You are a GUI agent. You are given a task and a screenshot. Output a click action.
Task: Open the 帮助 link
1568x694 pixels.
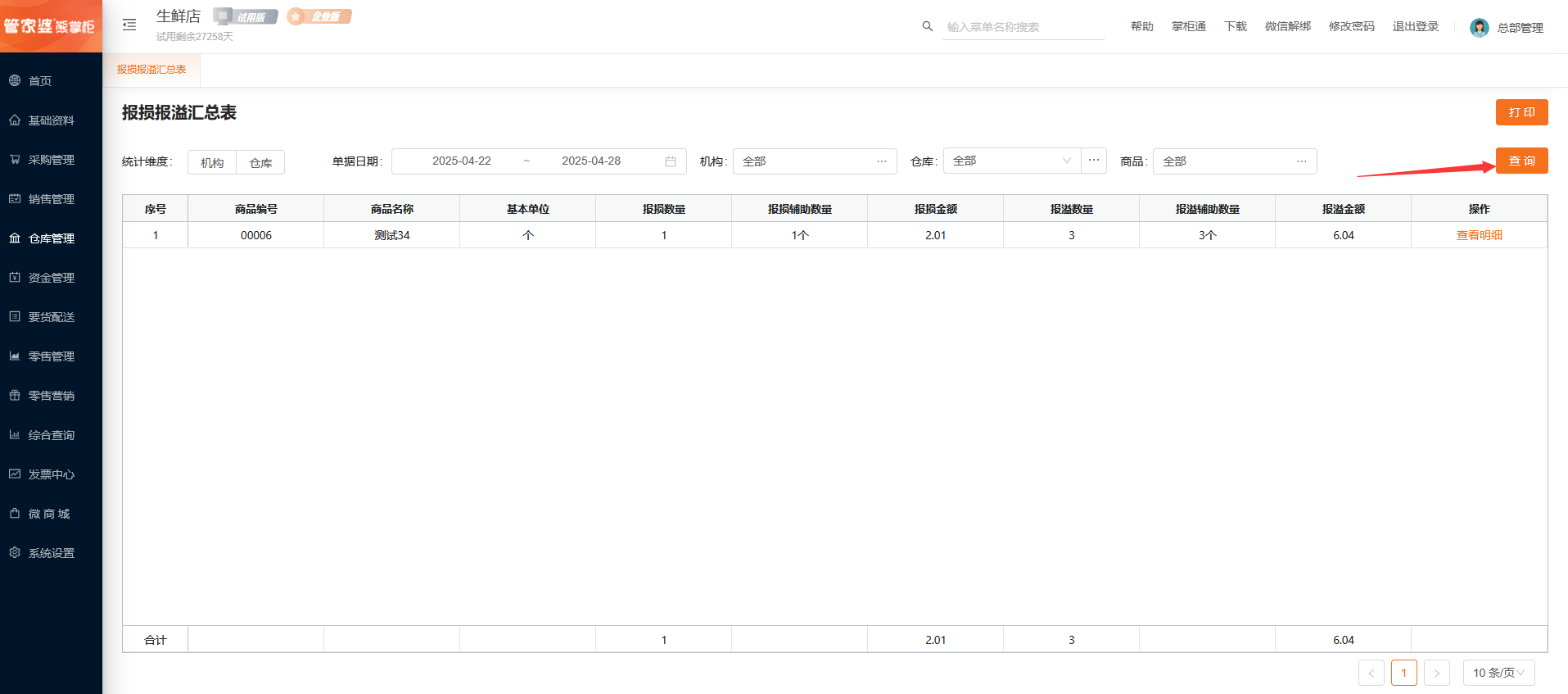(x=1141, y=27)
